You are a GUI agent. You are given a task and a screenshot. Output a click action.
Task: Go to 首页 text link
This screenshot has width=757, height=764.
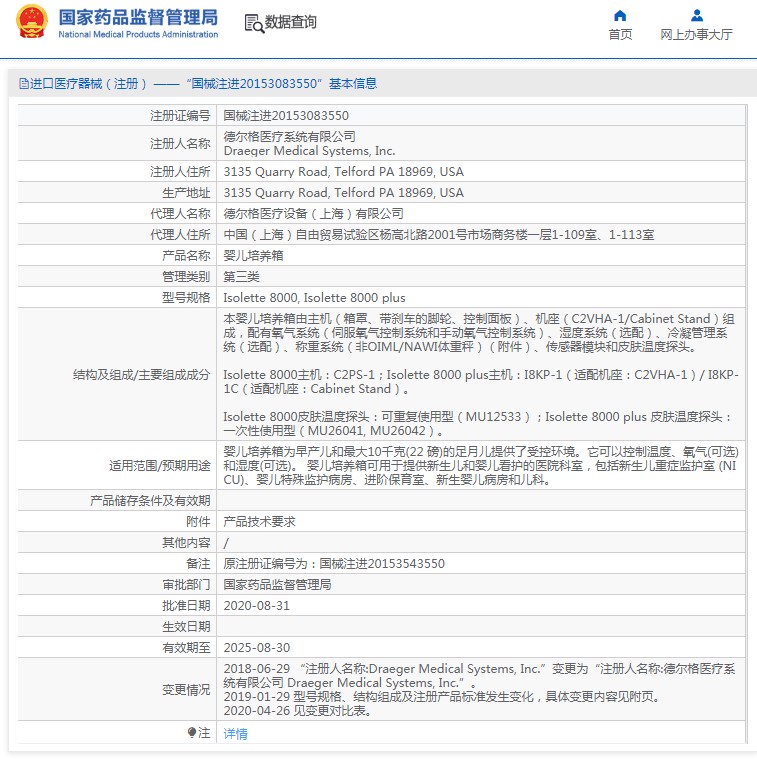620,35
